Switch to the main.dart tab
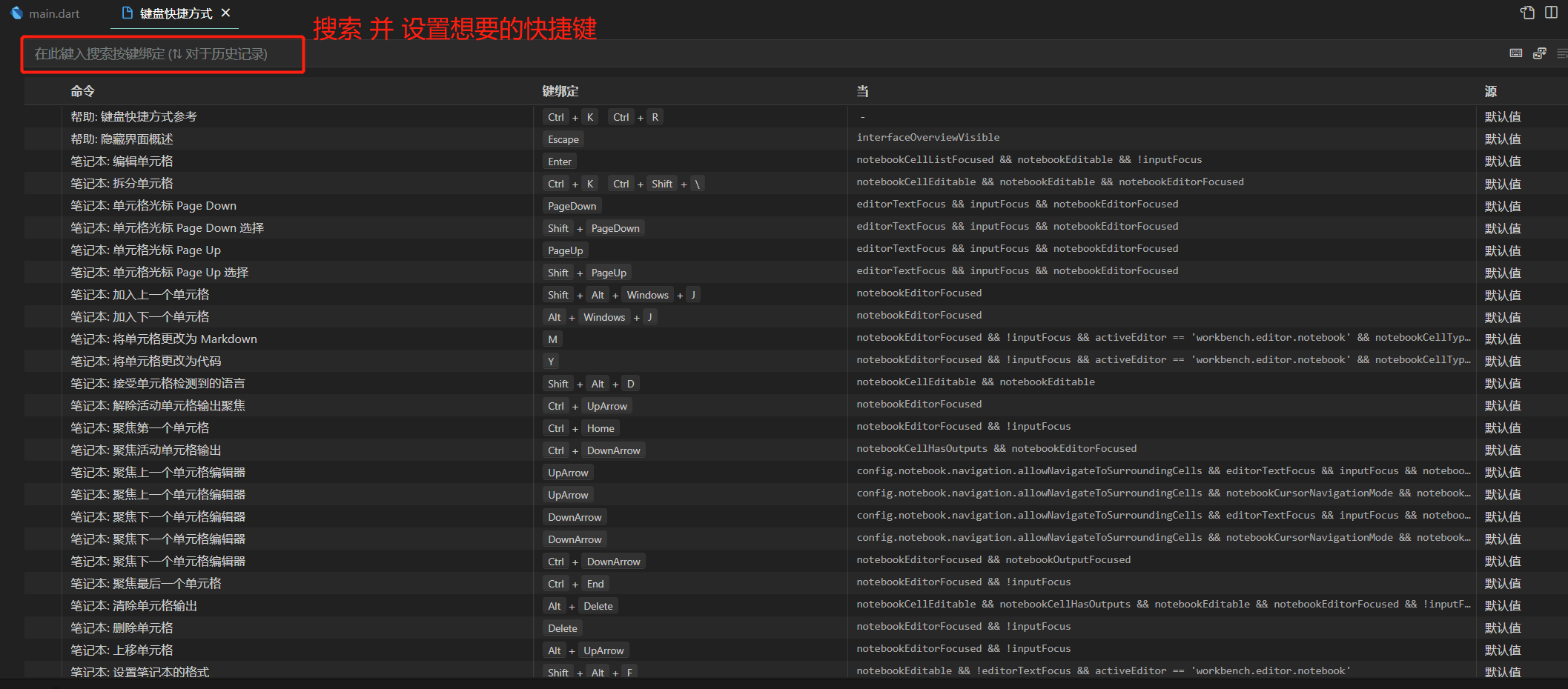 [x=54, y=13]
